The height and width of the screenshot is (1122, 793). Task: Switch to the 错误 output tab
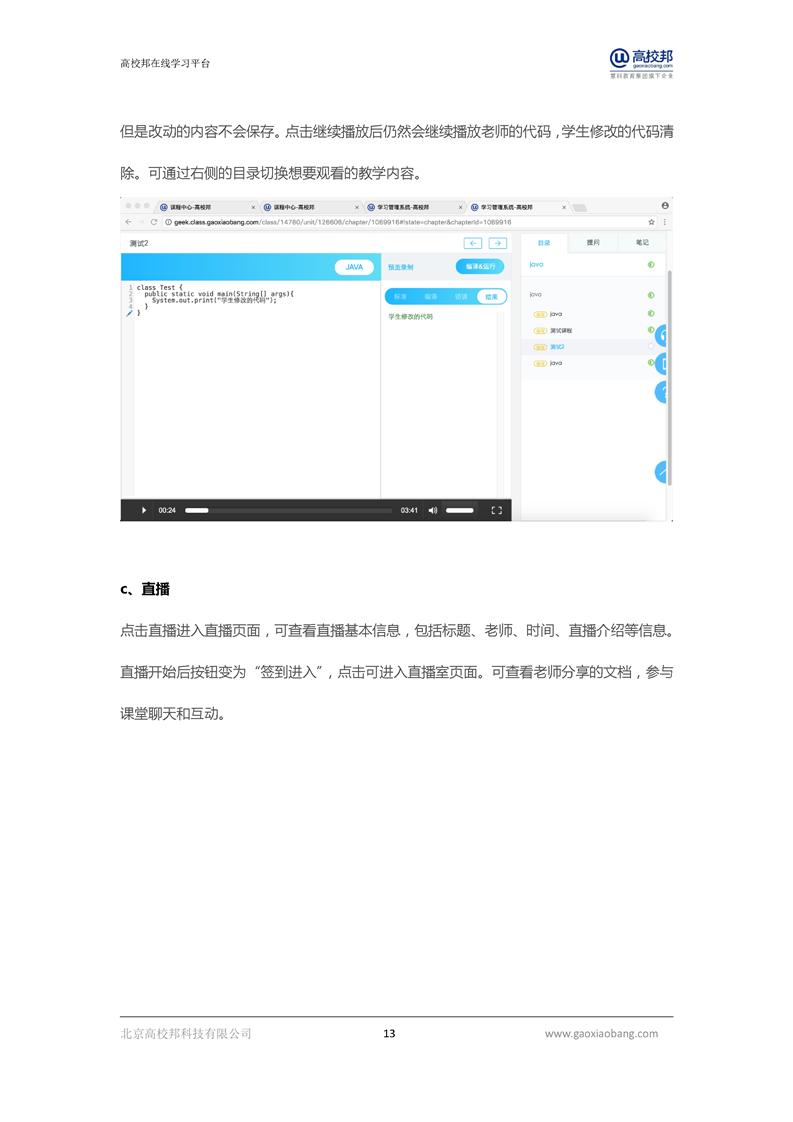(x=461, y=296)
